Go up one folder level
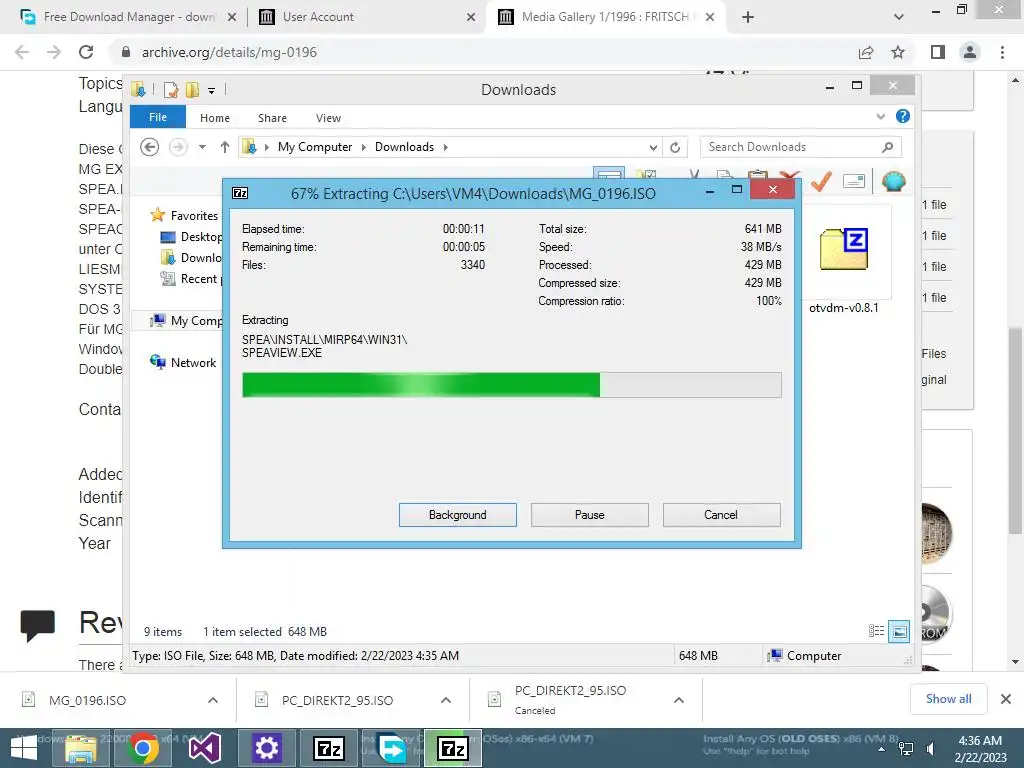 (x=225, y=147)
